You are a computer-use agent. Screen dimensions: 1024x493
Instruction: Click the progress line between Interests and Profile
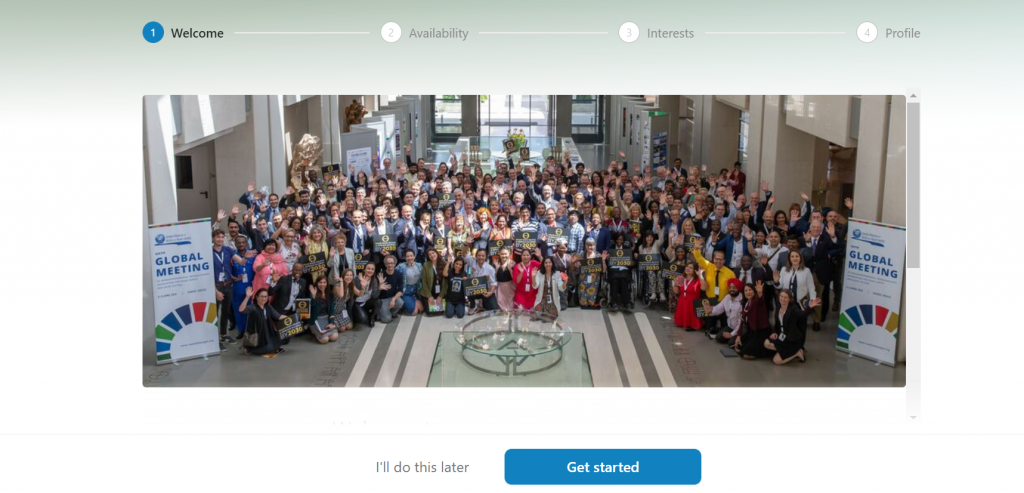point(775,33)
